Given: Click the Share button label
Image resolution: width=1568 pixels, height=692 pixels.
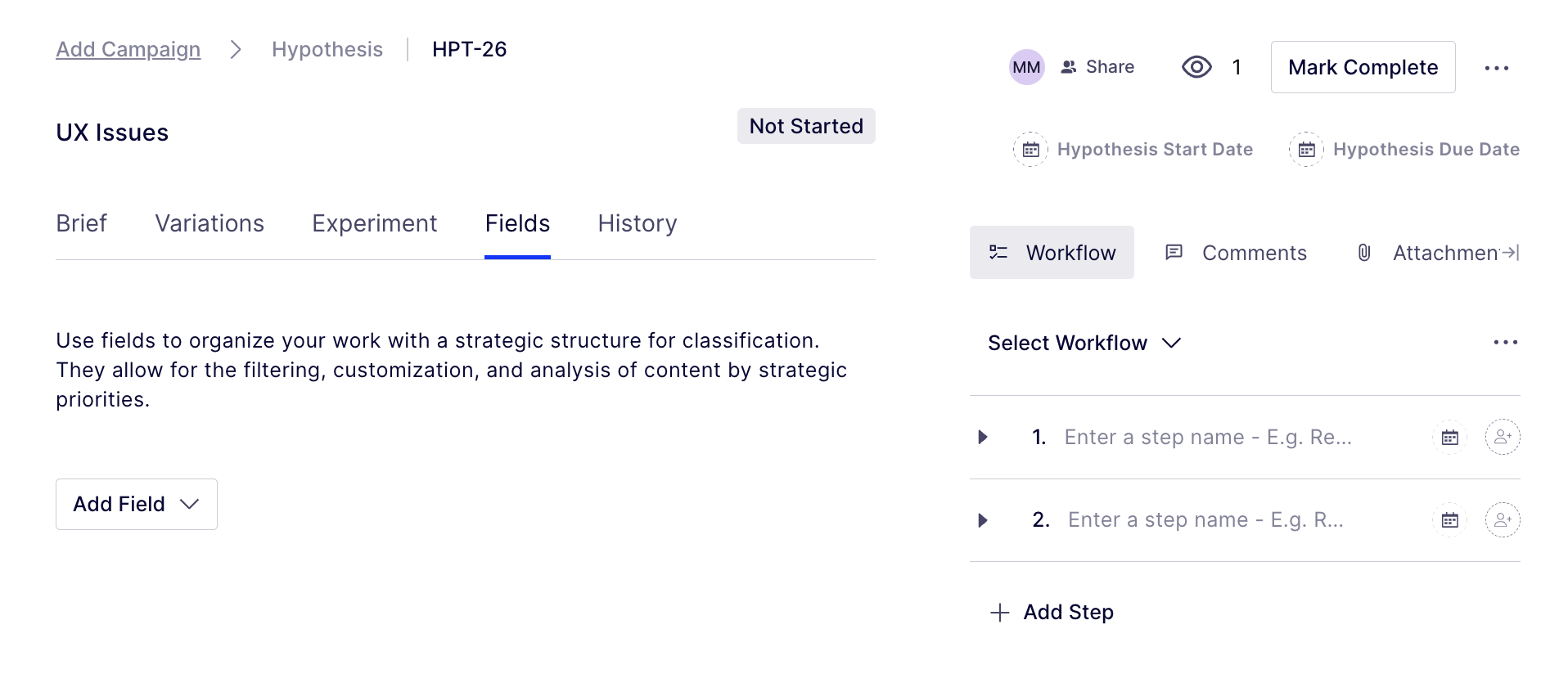Looking at the screenshot, I should [1110, 67].
